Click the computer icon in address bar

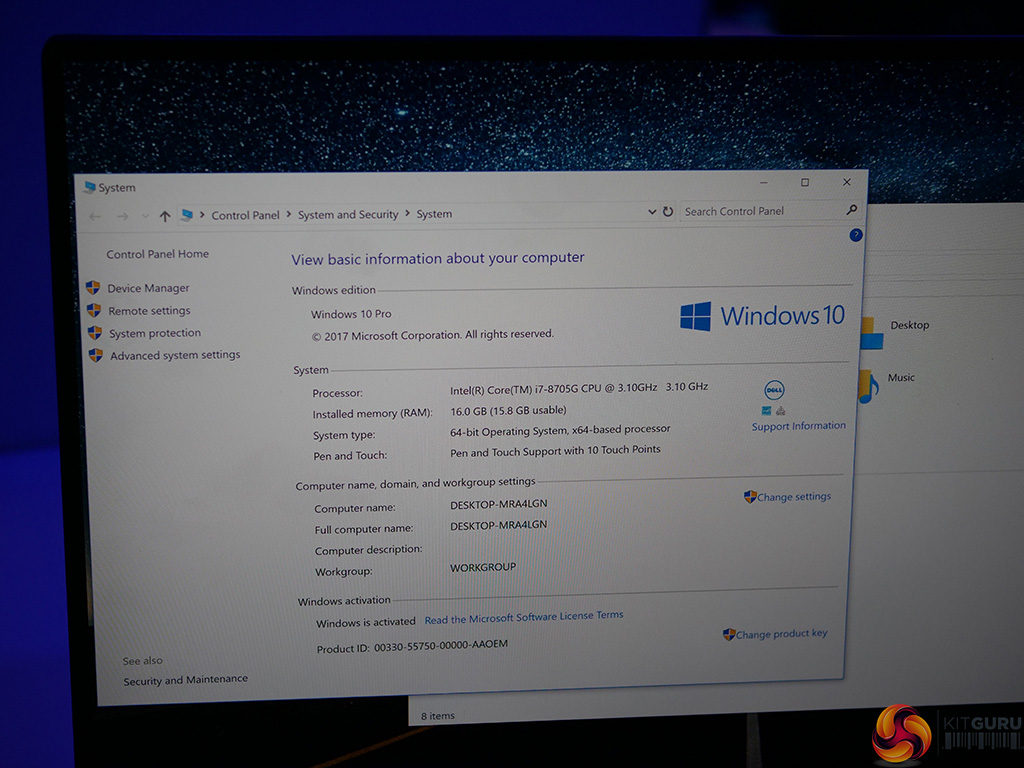click(187, 215)
